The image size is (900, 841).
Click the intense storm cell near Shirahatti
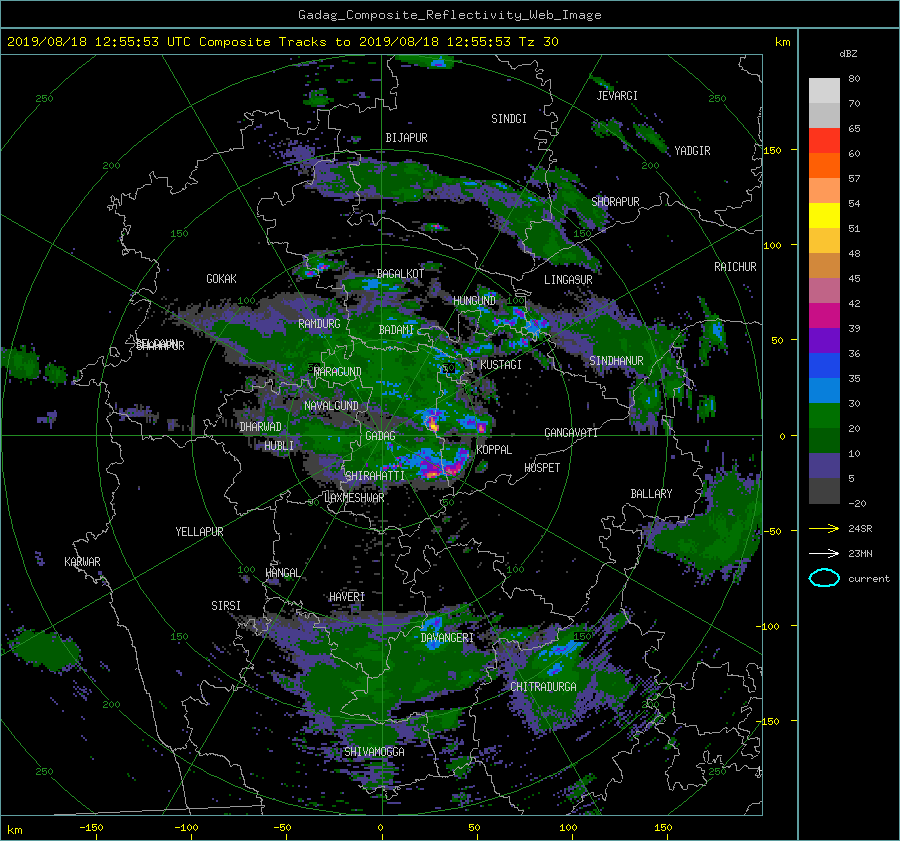439,466
